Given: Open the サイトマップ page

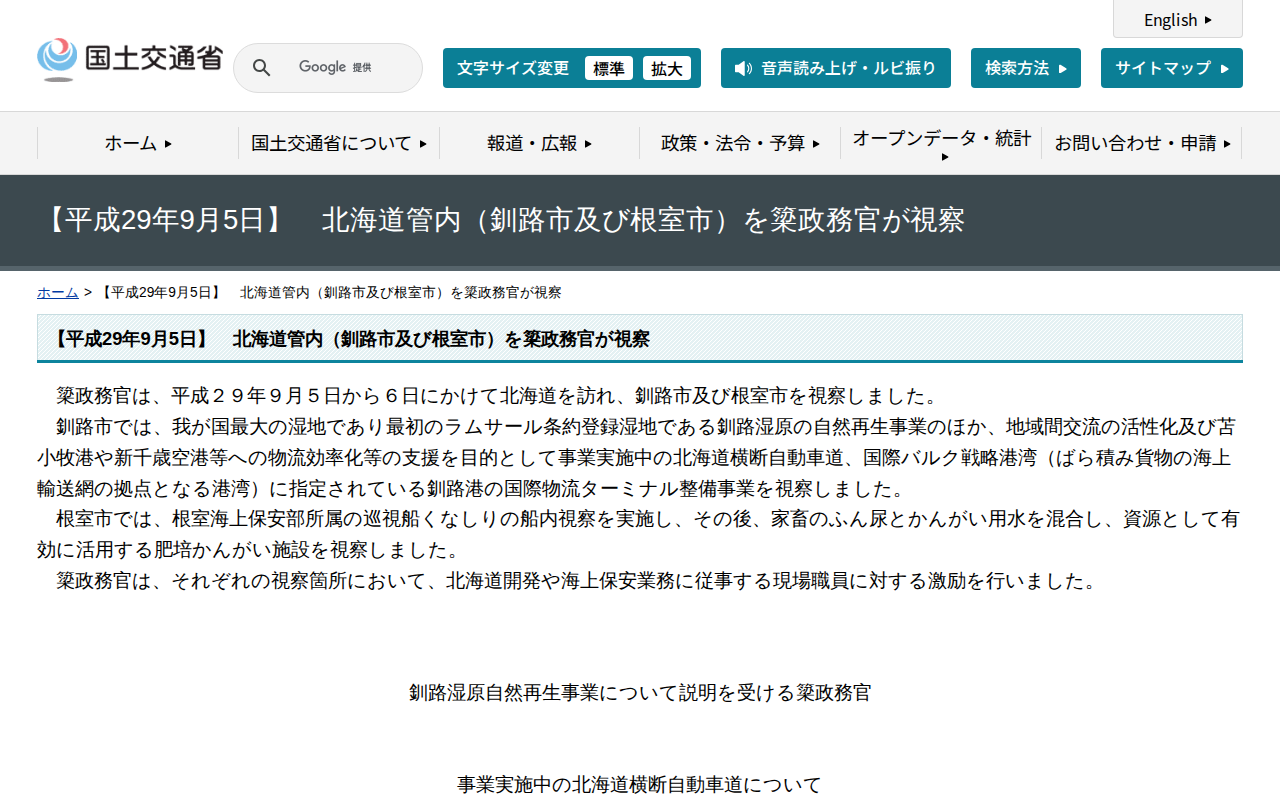Looking at the screenshot, I should point(1171,67).
